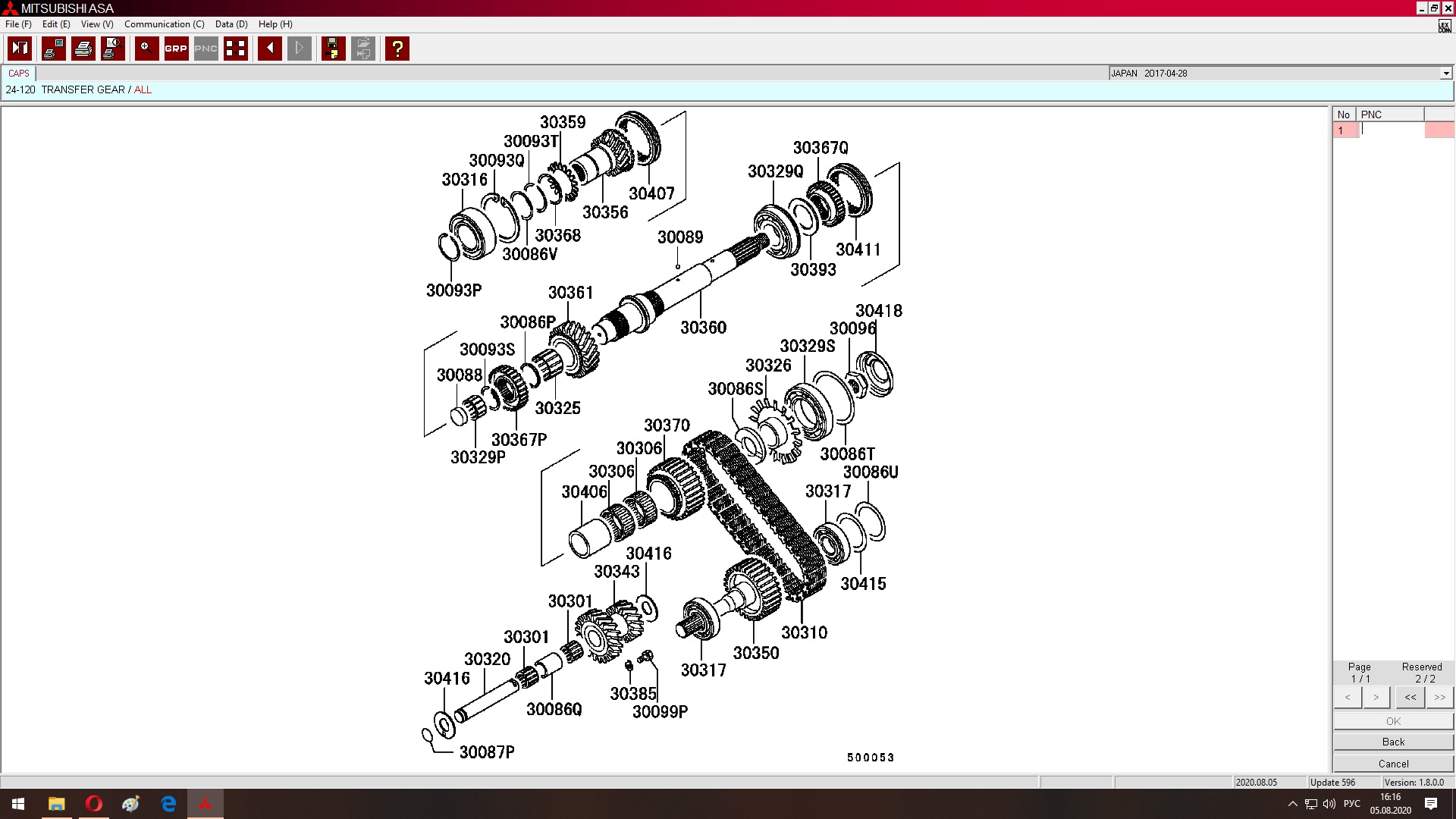The width and height of the screenshot is (1456, 819).
Task: Activate the zoom magnifier tool
Action: click(146, 49)
